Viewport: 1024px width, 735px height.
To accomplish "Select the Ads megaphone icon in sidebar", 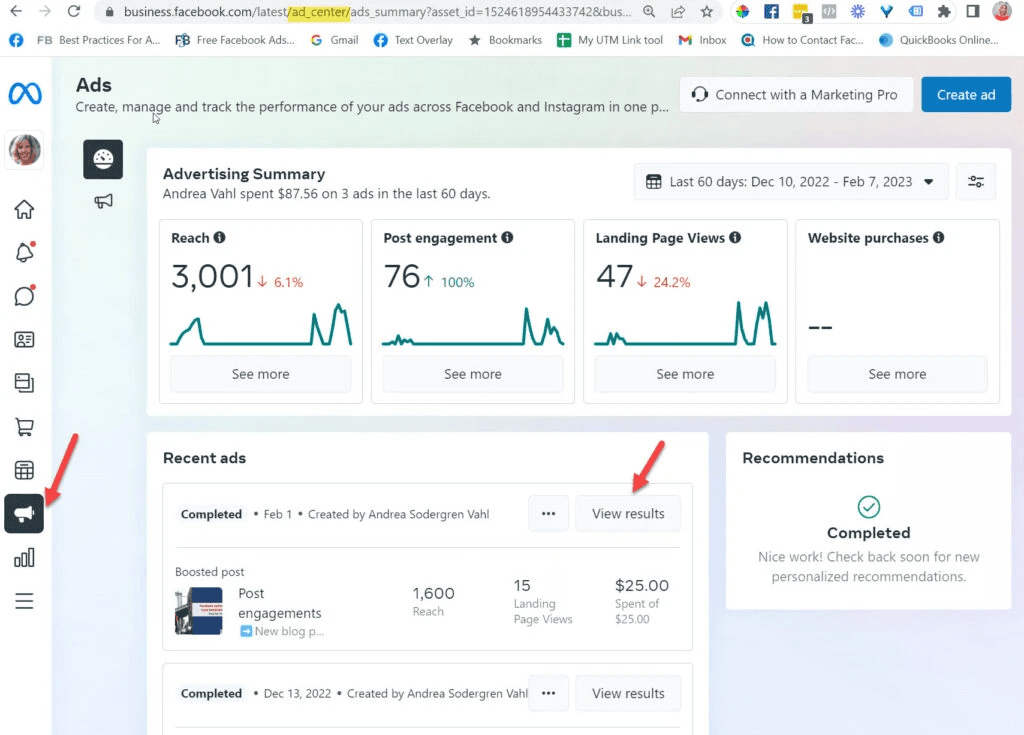I will coord(24,514).
